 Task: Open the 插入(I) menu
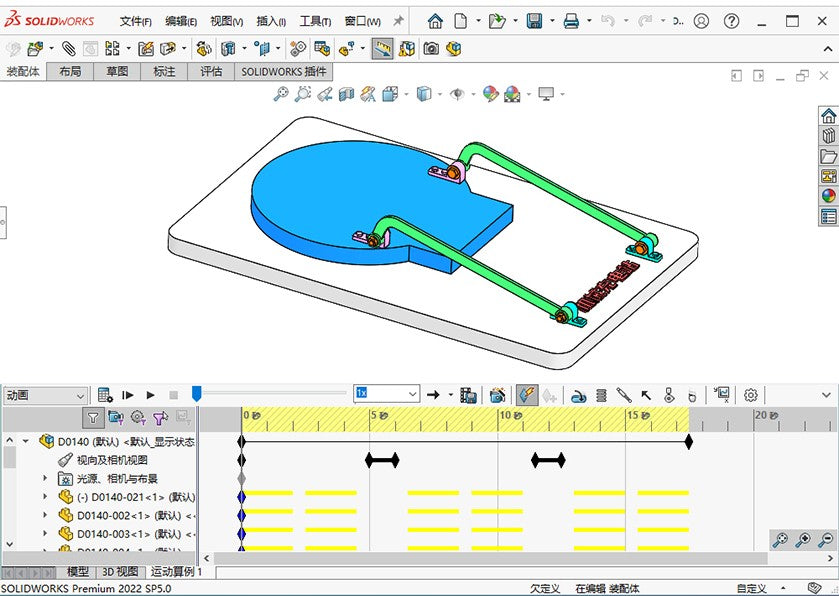click(271, 21)
